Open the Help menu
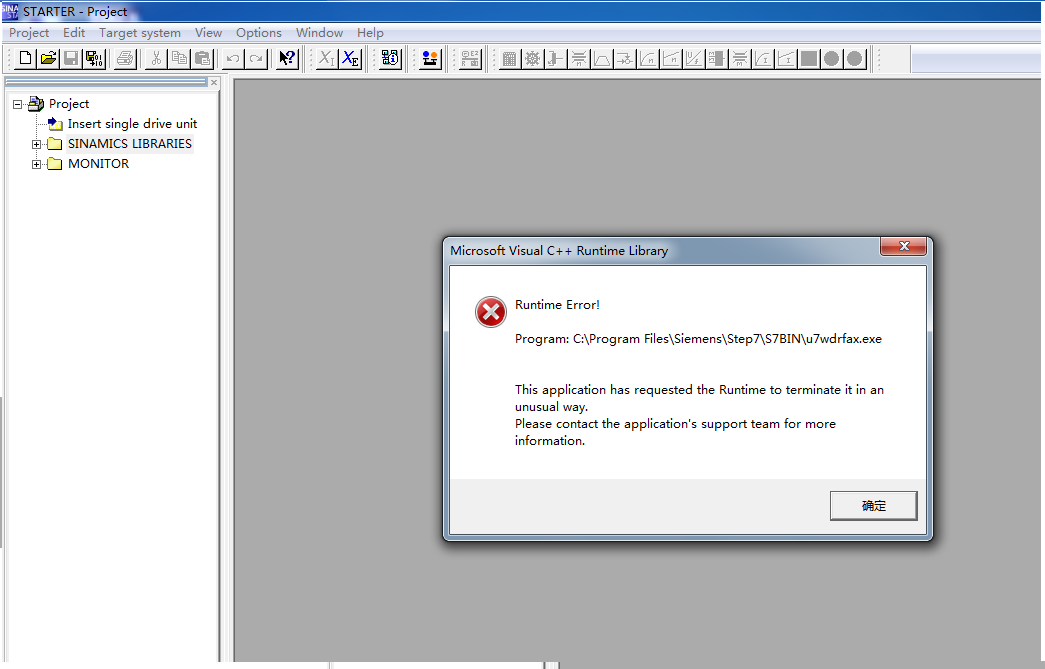 (370, 33)
